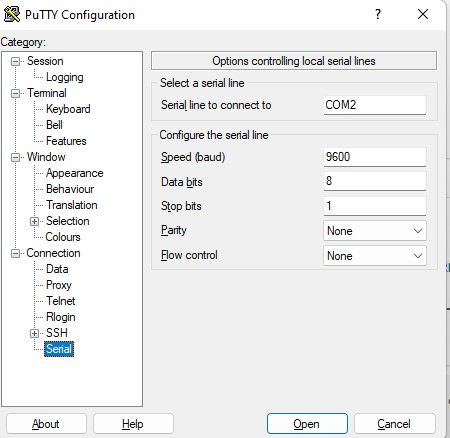Click the "Stop bits" label
450x438 pixels.
[181, 206]
